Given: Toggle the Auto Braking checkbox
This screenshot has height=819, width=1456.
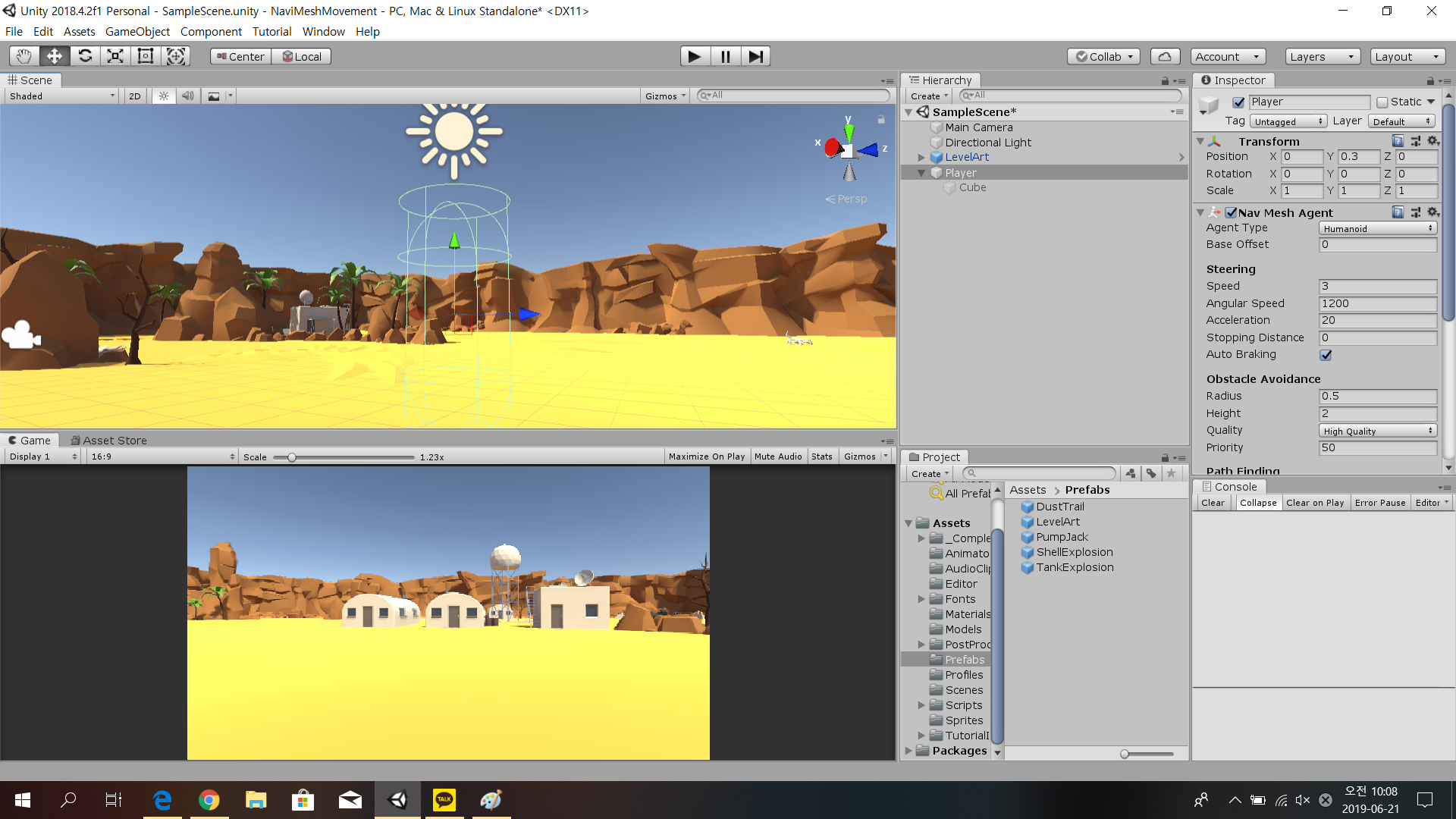Looking at the screenshot, I should tap(1326, 355).
